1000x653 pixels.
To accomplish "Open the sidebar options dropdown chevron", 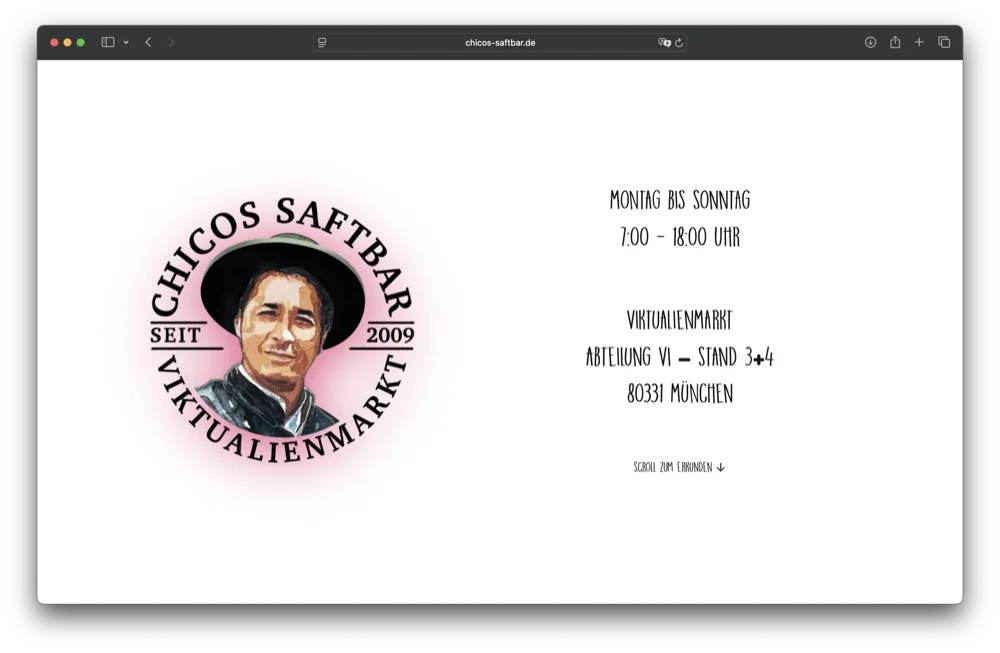I will click(x=126, y=43).
